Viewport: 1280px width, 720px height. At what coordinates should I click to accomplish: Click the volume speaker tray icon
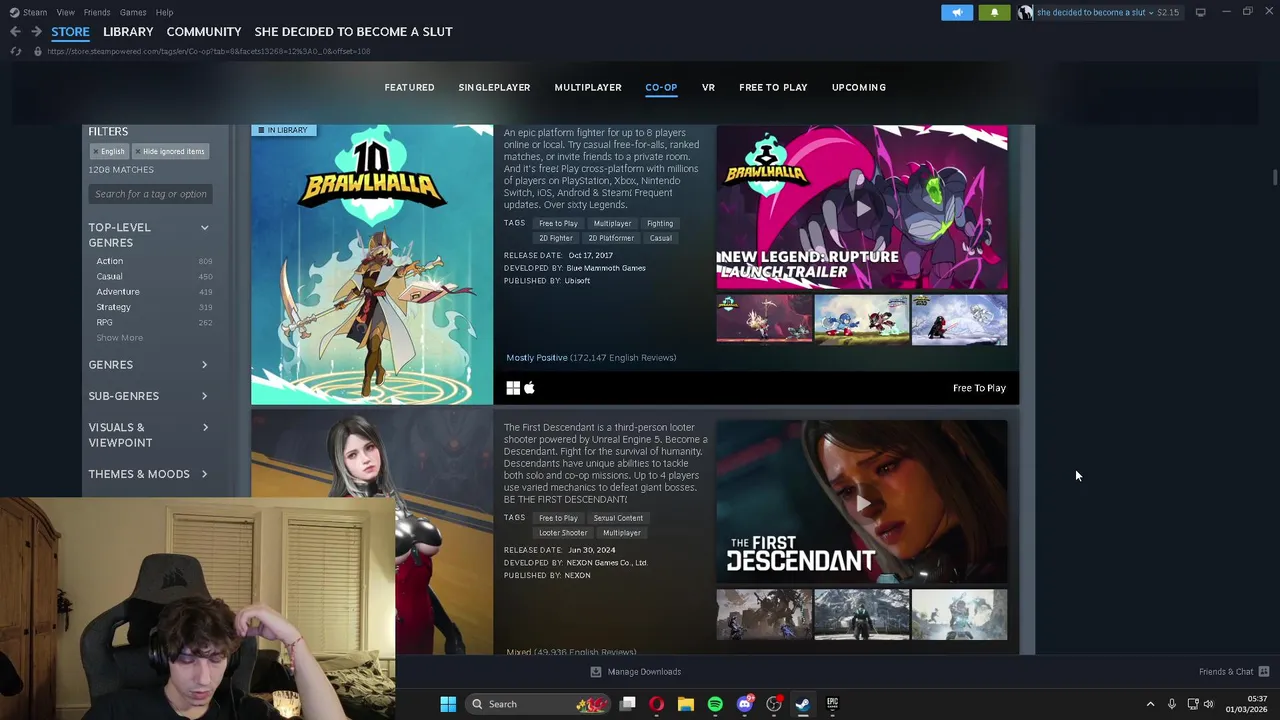coord(1209,704)
